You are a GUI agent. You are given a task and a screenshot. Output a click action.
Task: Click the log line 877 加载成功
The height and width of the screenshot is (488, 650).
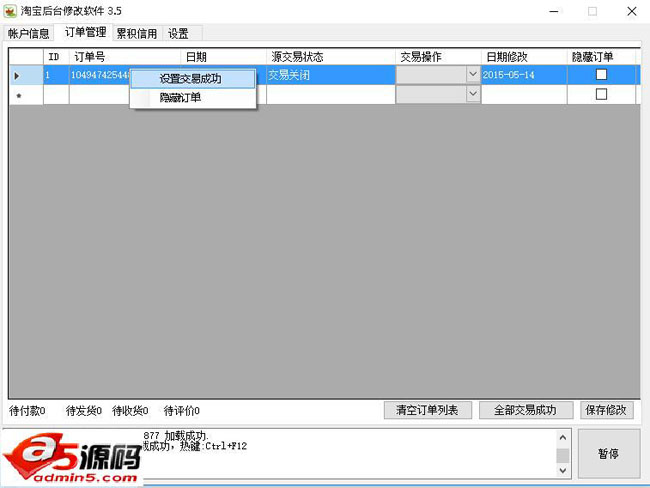click(176, 435)
